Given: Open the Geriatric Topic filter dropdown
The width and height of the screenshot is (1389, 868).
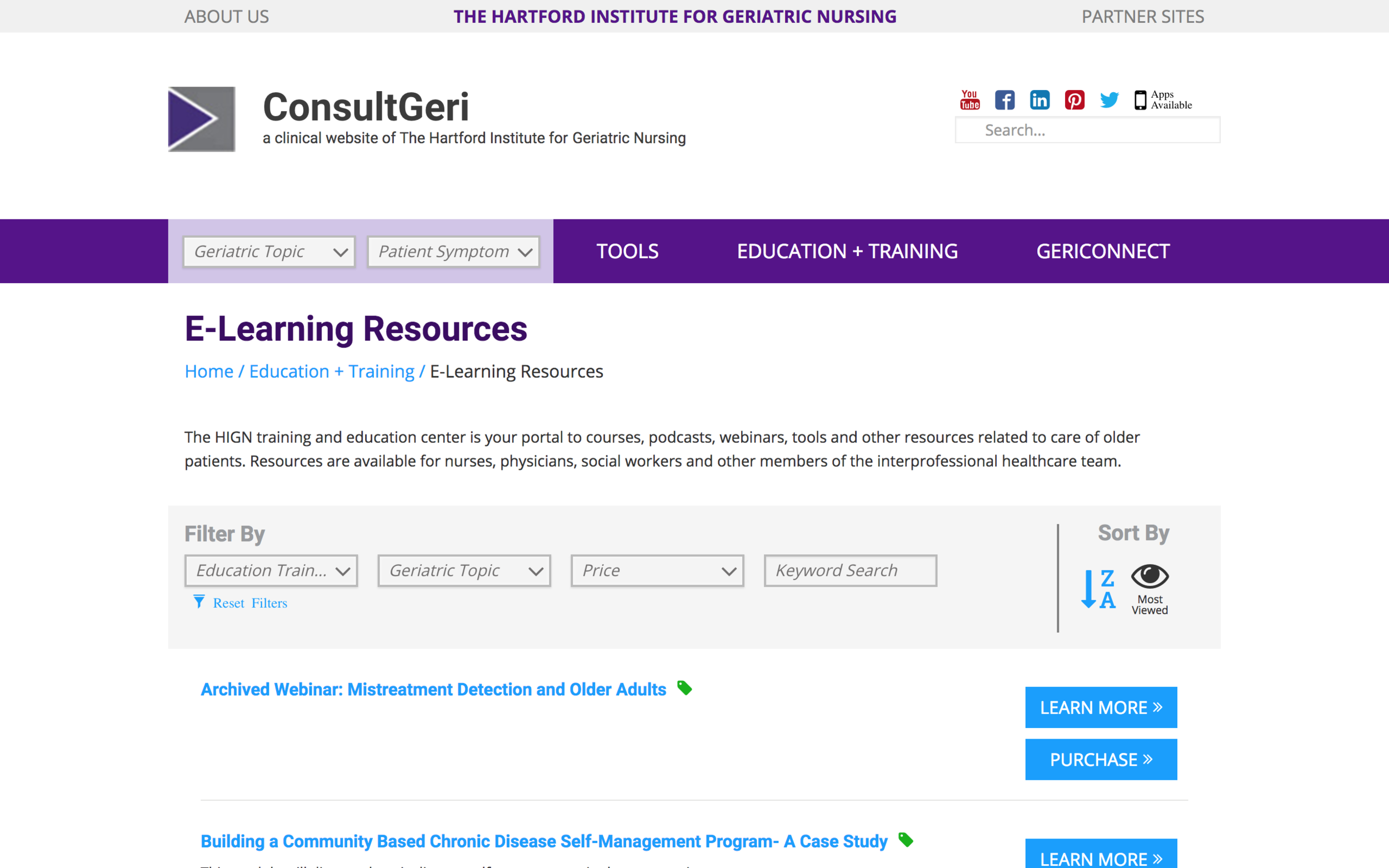Looking at the screenshot, I should tap(464, 571).
